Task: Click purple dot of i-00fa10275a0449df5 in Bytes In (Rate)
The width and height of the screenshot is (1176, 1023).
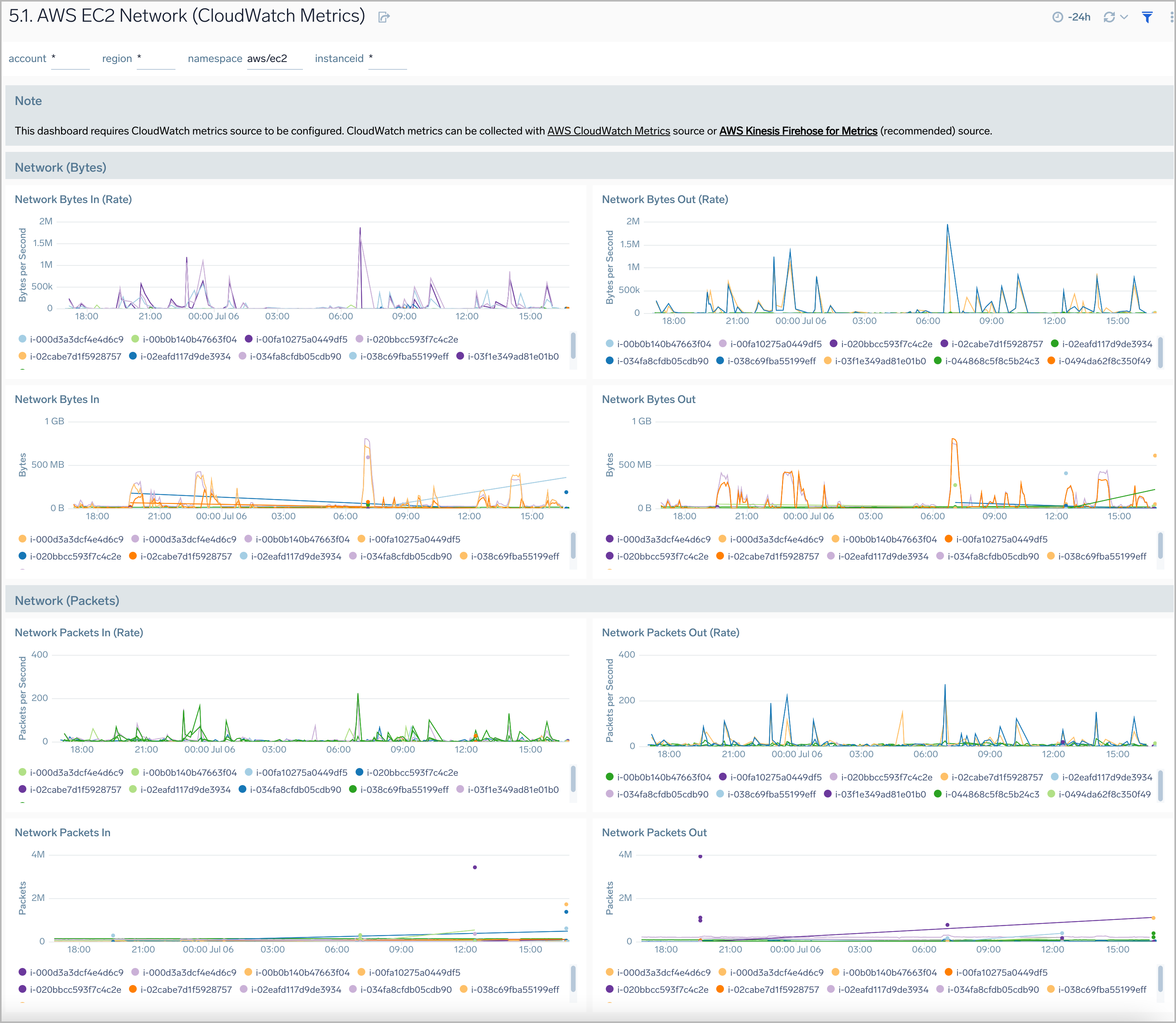Action: [x=249, y=339]
